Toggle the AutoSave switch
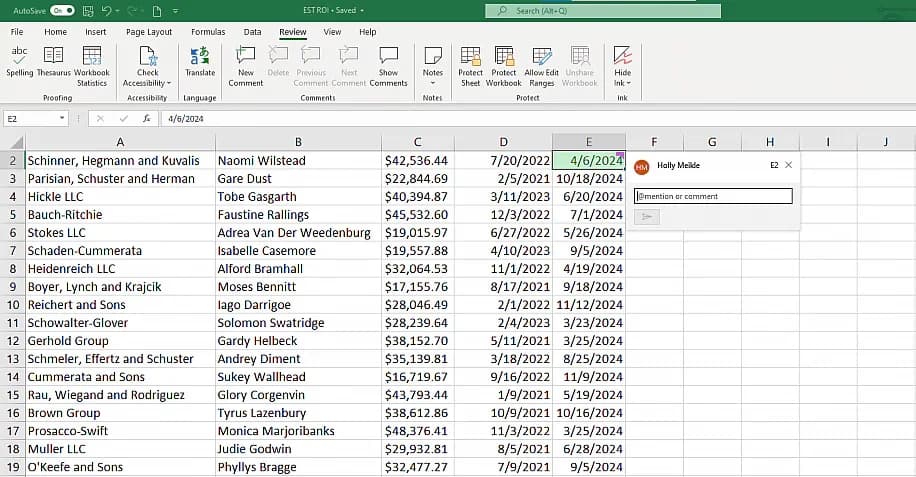This screenshot has width=916, height=477. 62,10
